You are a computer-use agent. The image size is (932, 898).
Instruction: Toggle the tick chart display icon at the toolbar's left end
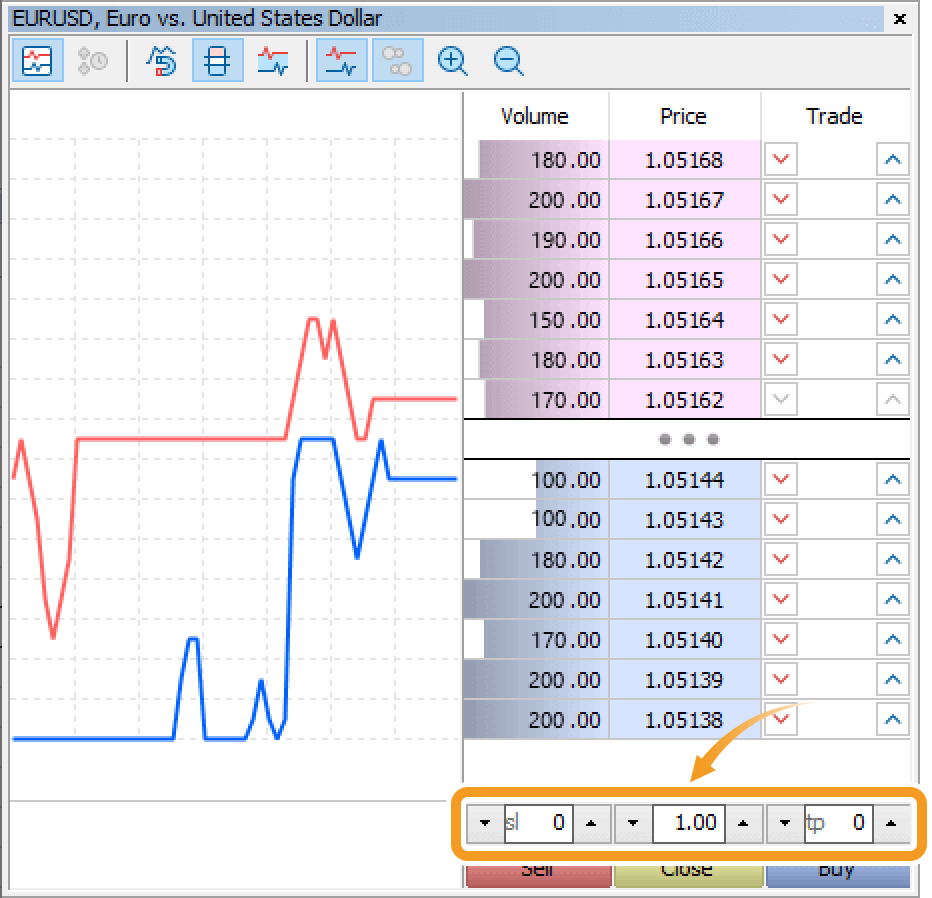click(x=36, y=61)
